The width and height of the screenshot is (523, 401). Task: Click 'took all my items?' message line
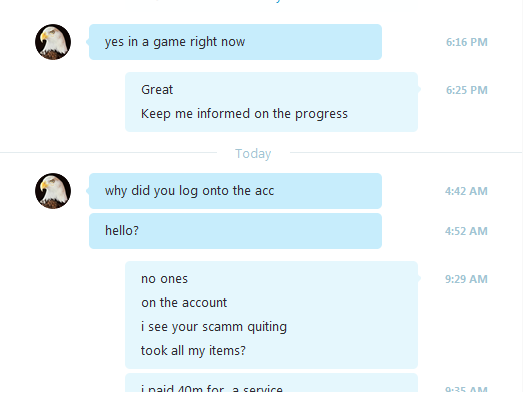click(x=193, y=351)
